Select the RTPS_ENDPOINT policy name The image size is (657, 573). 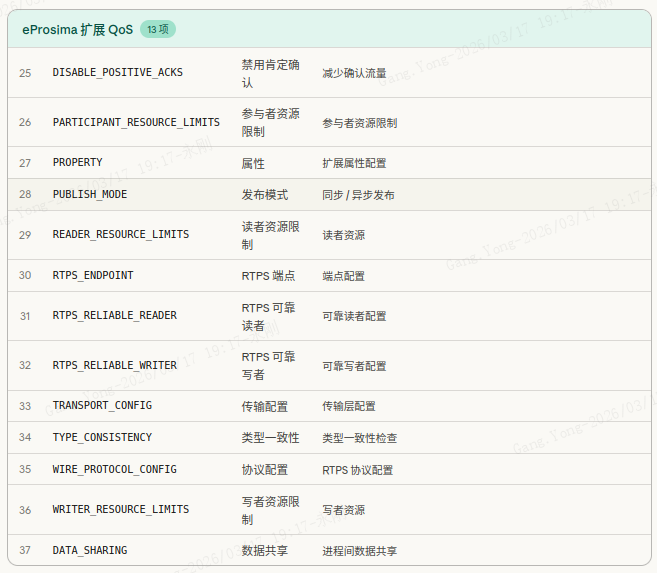click(x=93, y=275)
